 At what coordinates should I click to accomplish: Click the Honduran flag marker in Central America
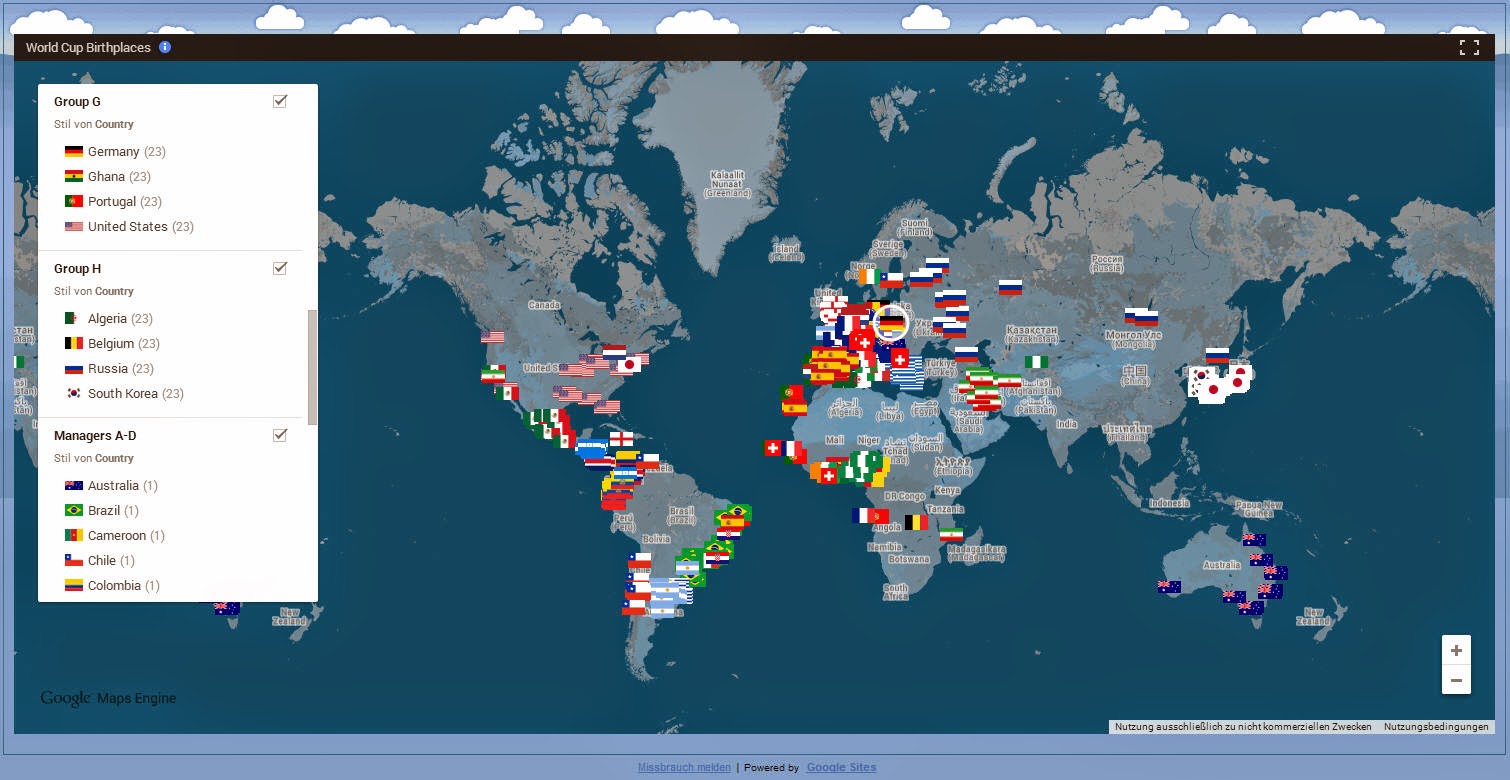point(589,447)
